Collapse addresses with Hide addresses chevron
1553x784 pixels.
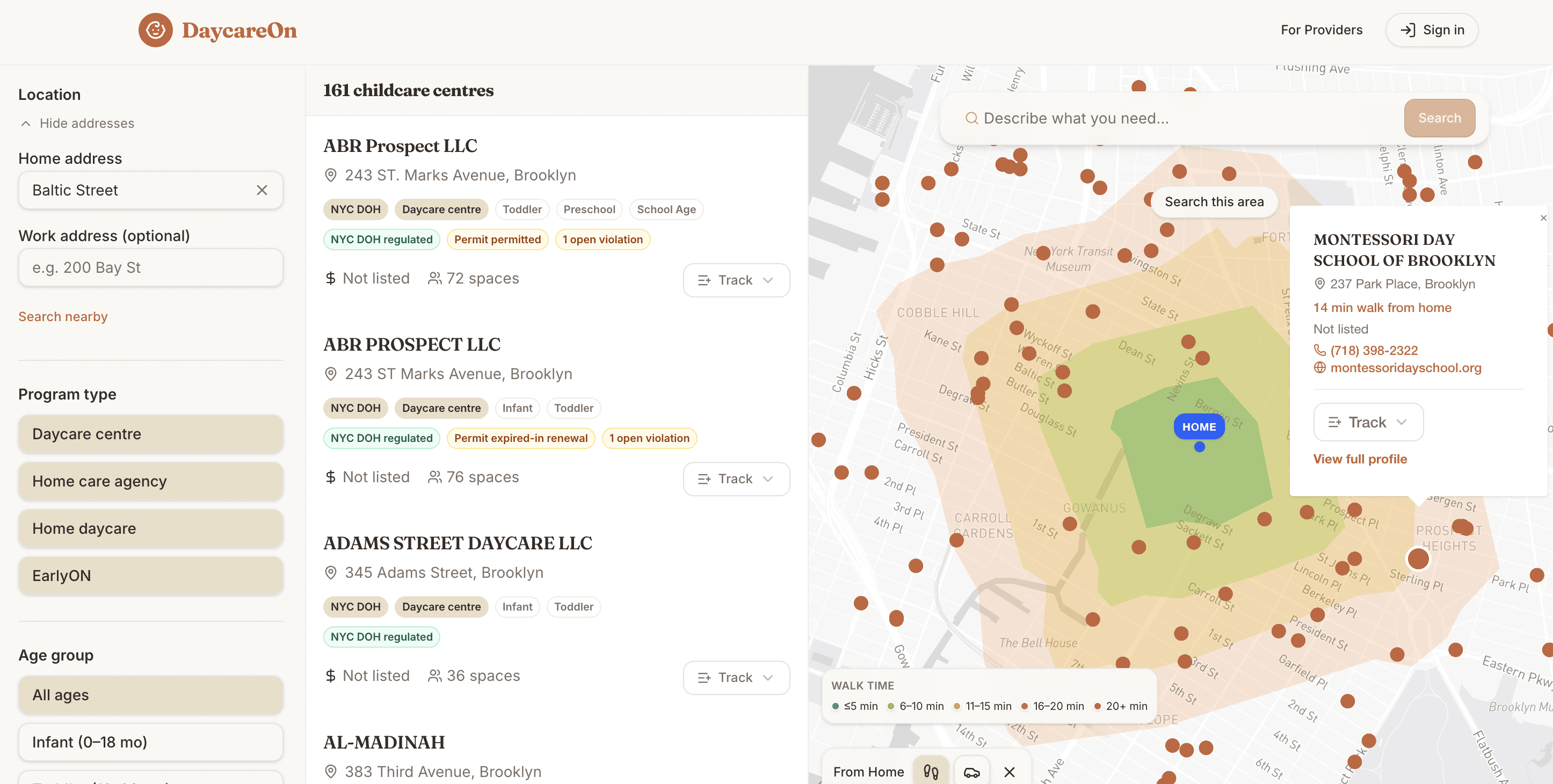click(25, 123)
